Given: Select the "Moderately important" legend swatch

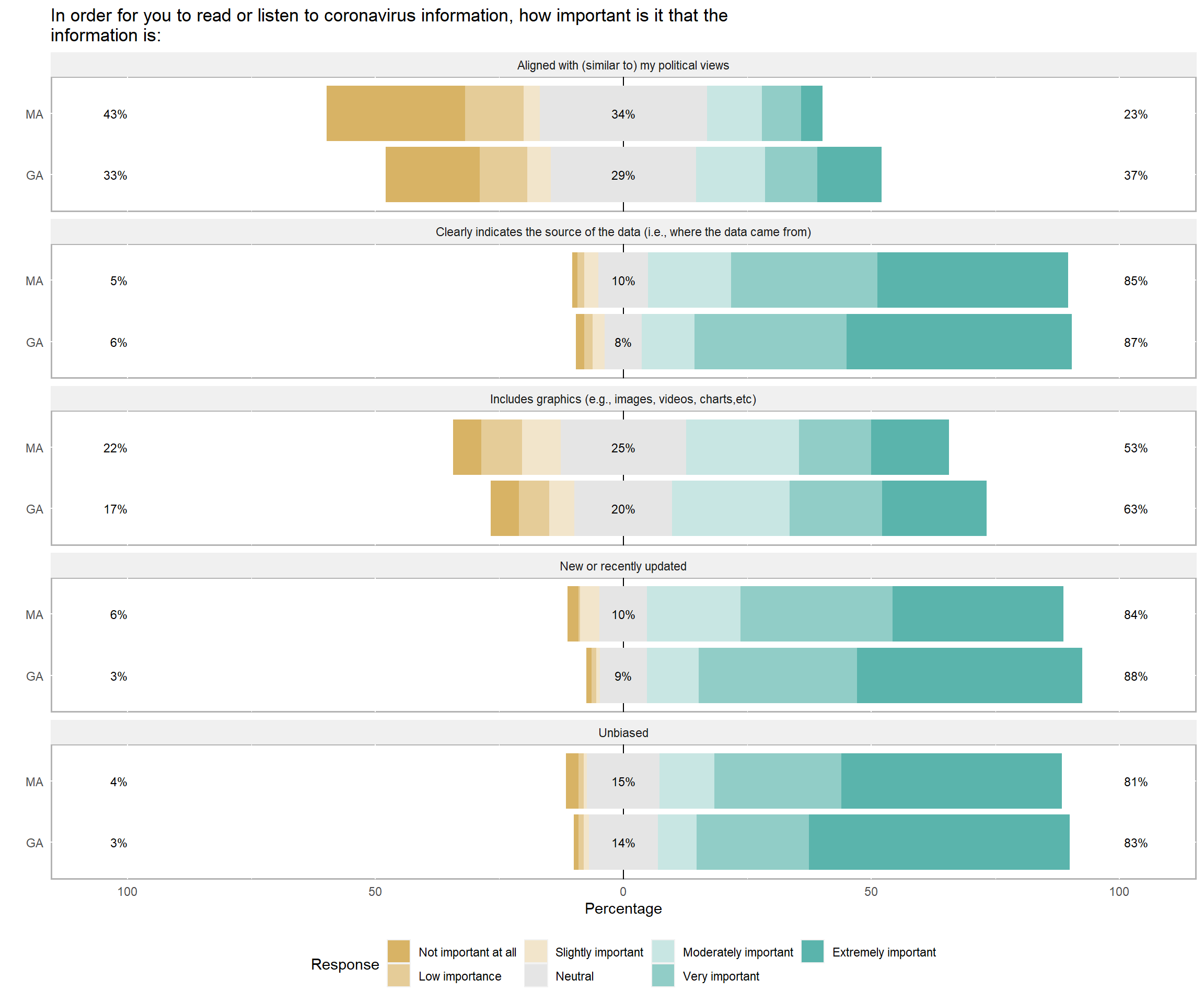Looking at the screenshot, I should 663,951.
